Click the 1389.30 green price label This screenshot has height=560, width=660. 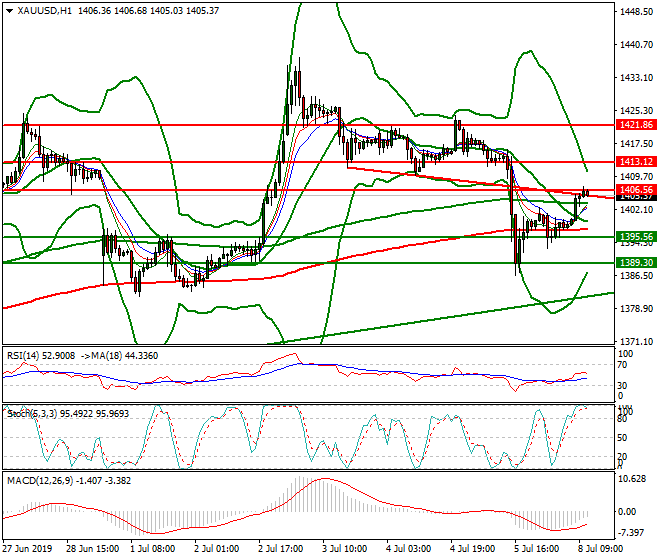(x=636, y=263)
